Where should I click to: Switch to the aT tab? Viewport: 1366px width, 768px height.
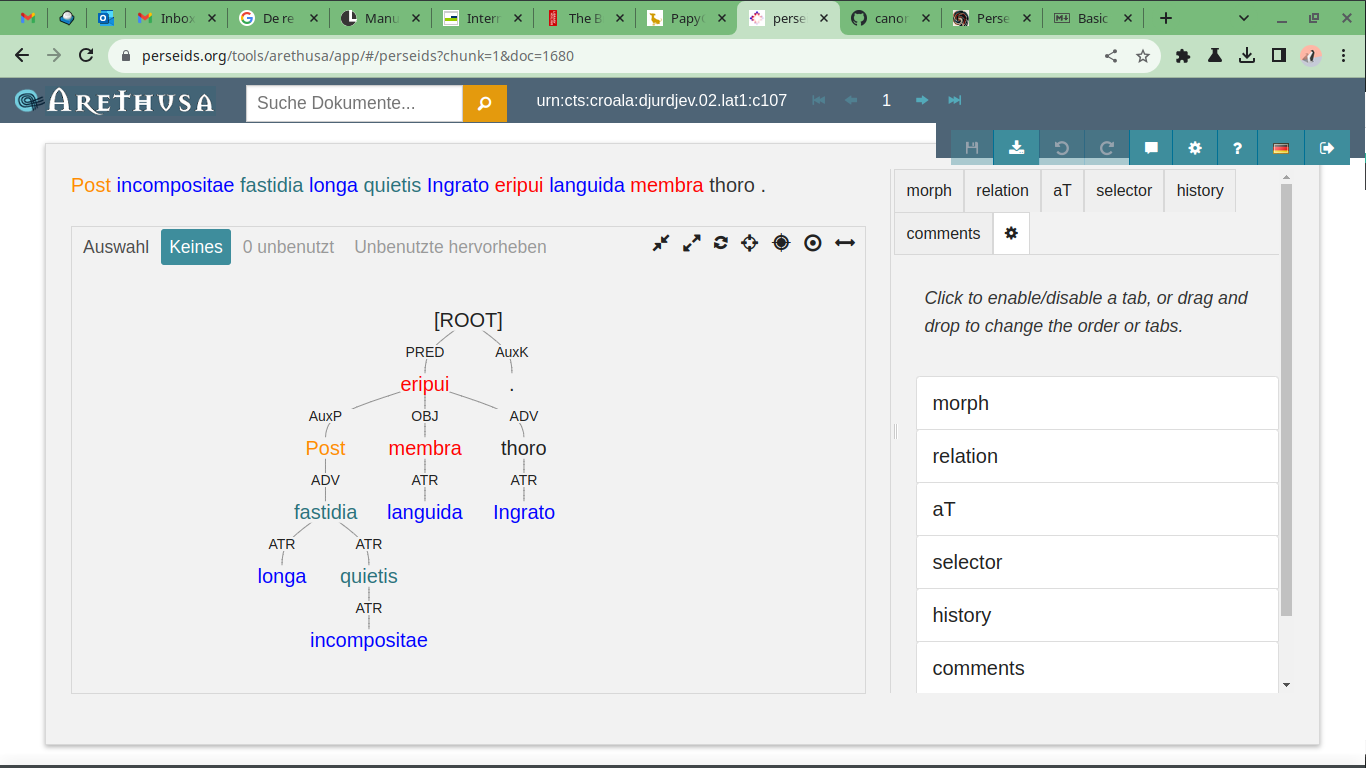point(1062,190)
